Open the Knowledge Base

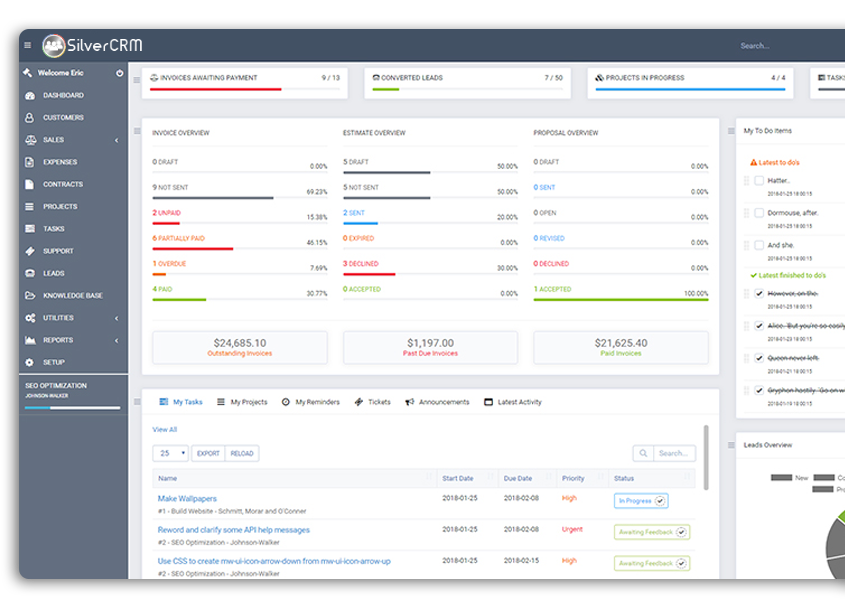click(75, 295)
